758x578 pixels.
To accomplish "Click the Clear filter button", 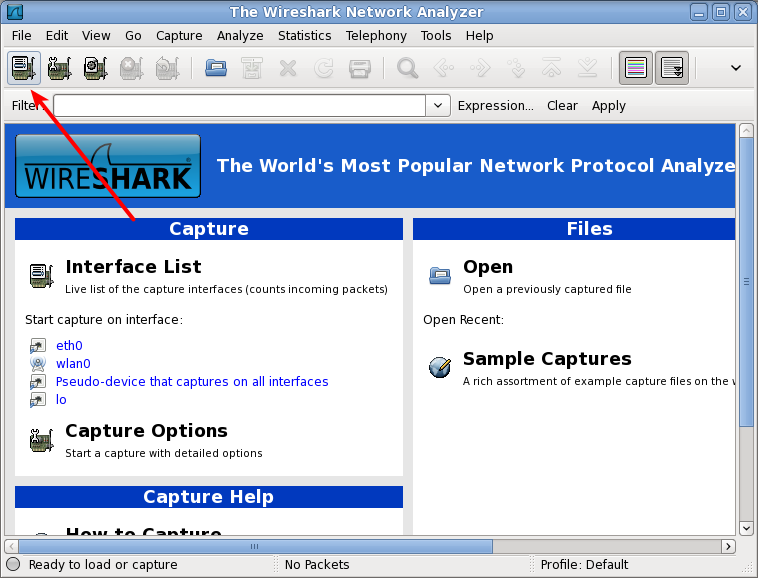I will (x=562, y=105).
